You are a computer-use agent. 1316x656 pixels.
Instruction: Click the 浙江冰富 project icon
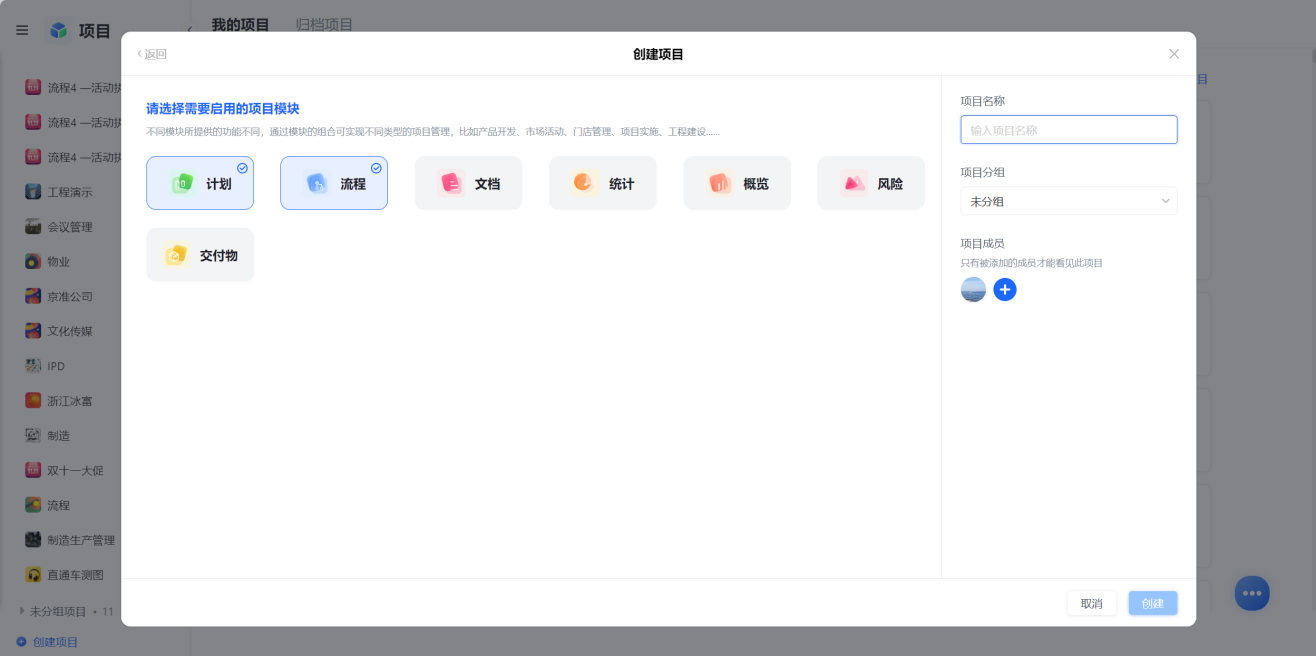pos(33,401)
